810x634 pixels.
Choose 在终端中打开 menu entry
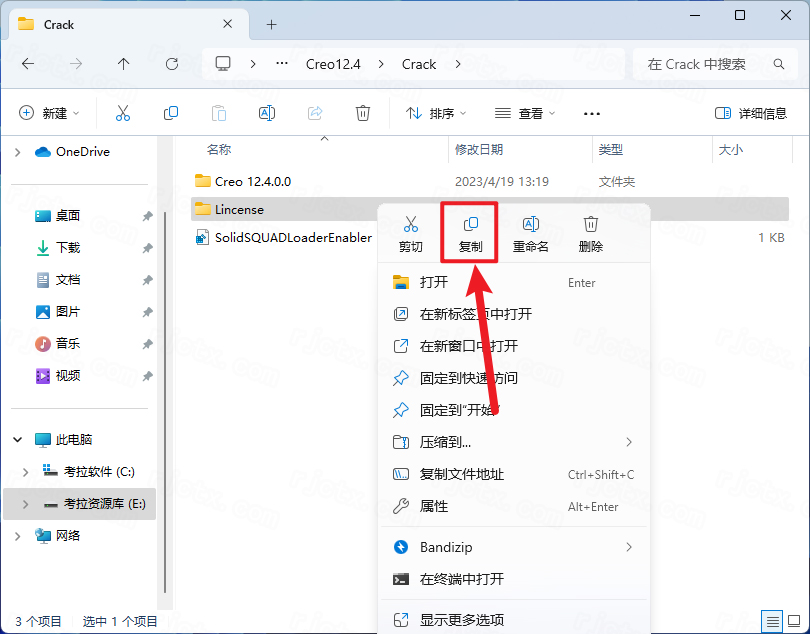515,579
